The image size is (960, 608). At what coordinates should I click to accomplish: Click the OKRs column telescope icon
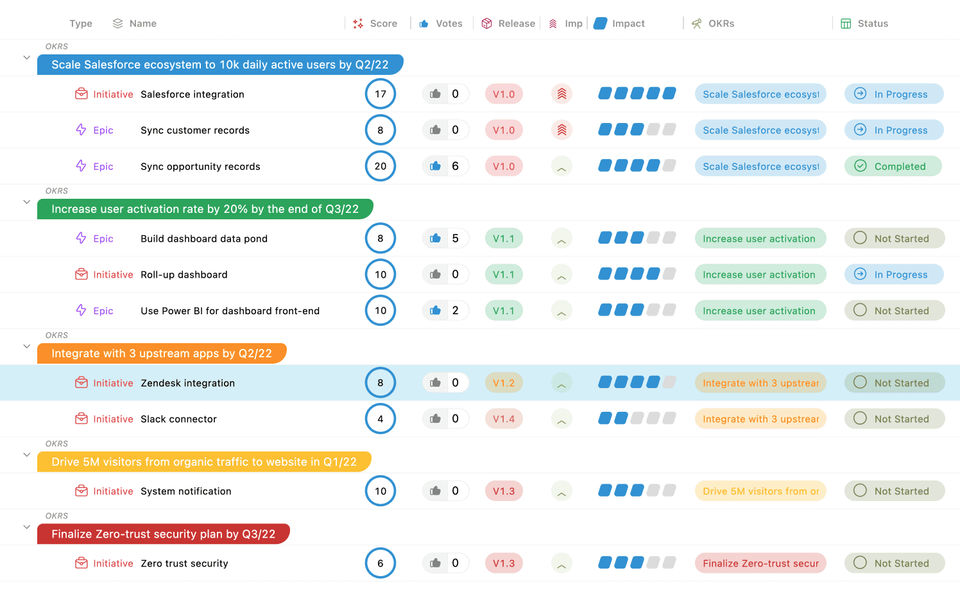696,23
